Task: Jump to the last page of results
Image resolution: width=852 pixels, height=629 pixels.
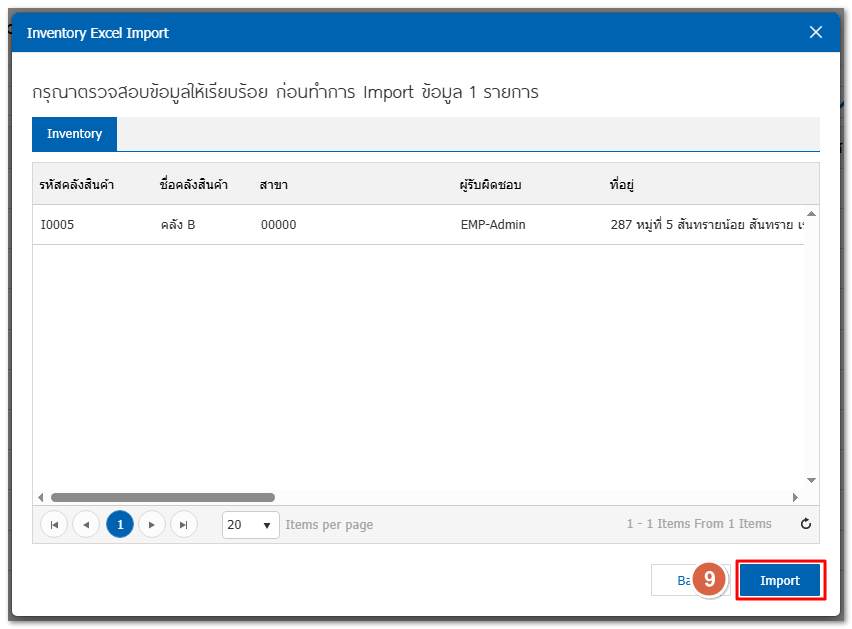Action: [183, 524]
